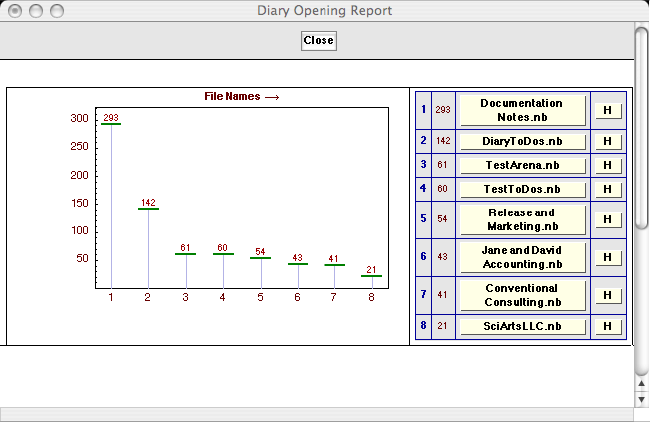
Task: Open SciArtsLLC.nb notebook
Action: 522,327
